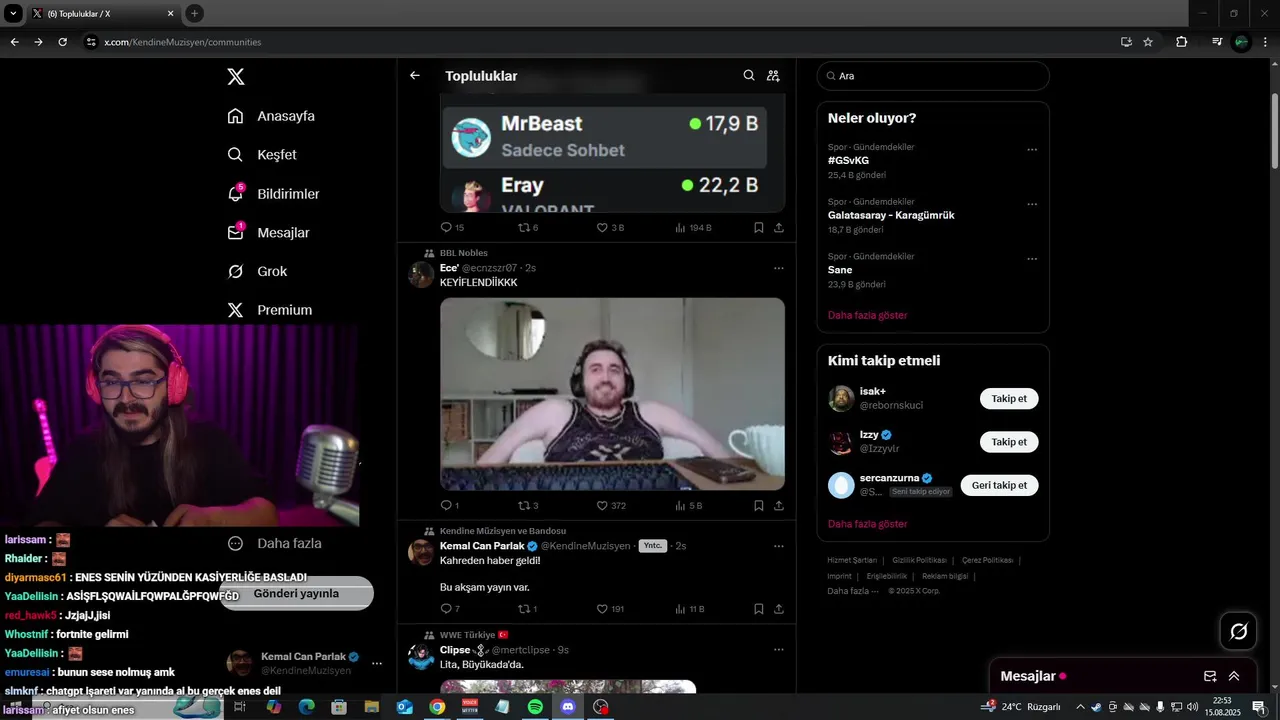The image size is (1280, 720).
Task: Open Mesajlar in the sidebar
Action: coord(268,233)
